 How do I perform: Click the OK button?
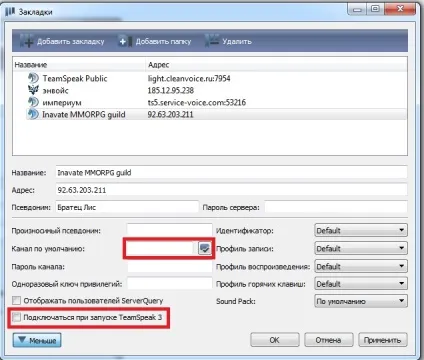pyautogui.click(x=274, y=340)
